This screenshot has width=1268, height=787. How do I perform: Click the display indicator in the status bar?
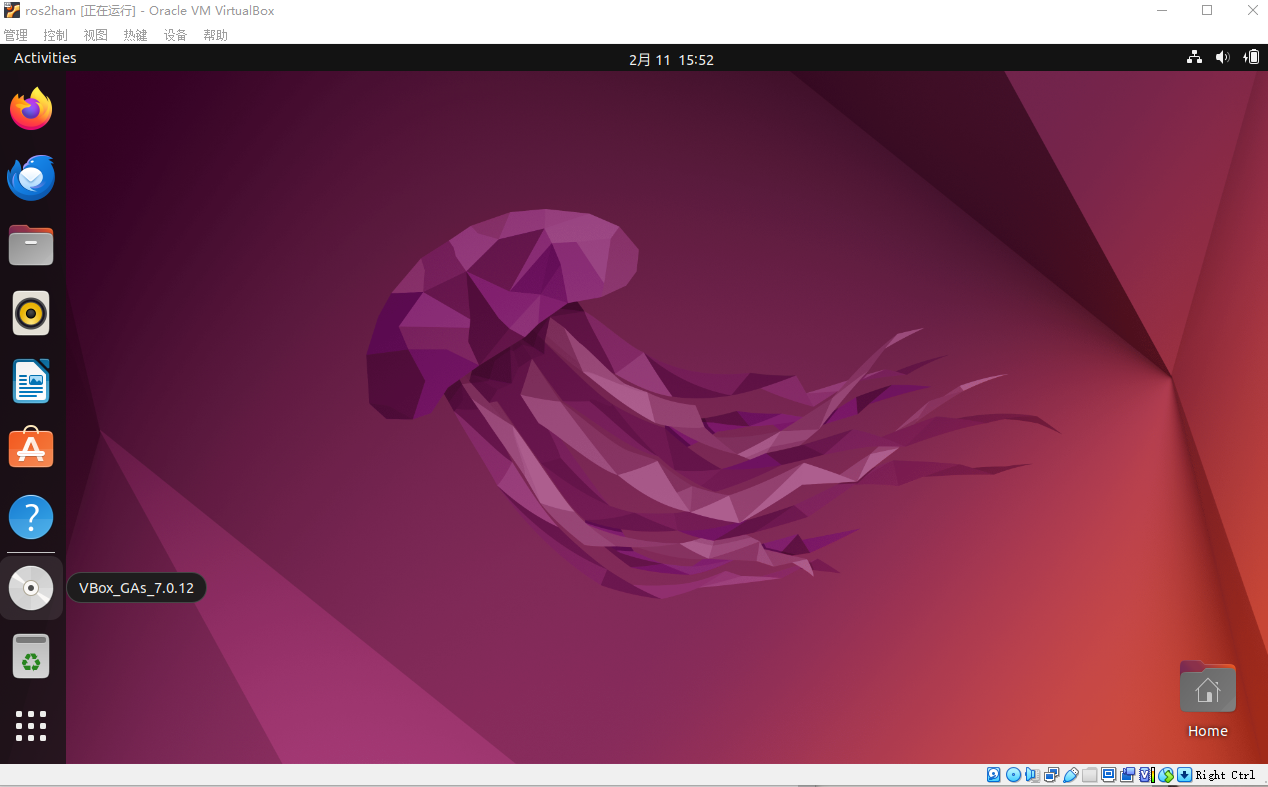tap(1109, 775)
